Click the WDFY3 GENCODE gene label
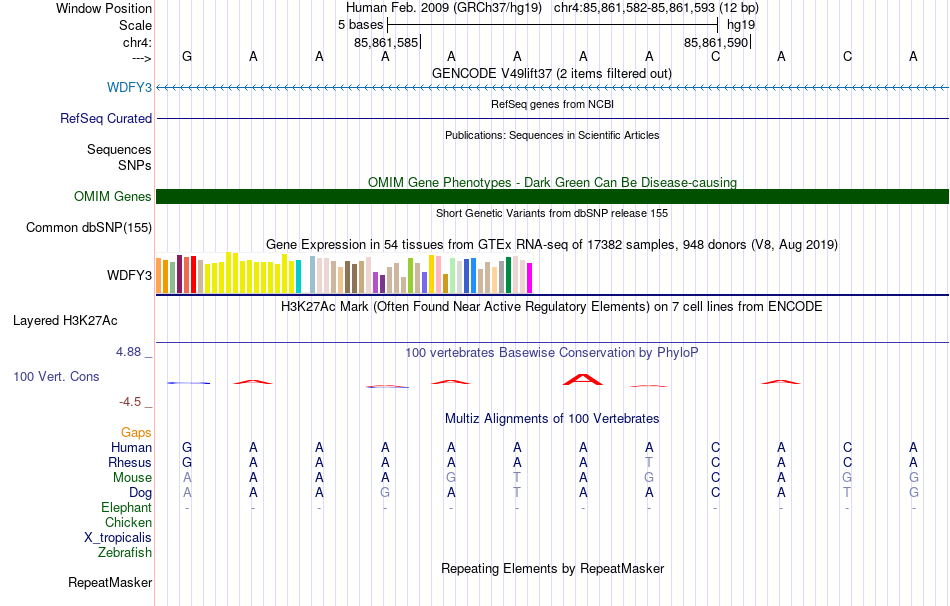Screen dimensions: 950x606 (x=129, y=87)
